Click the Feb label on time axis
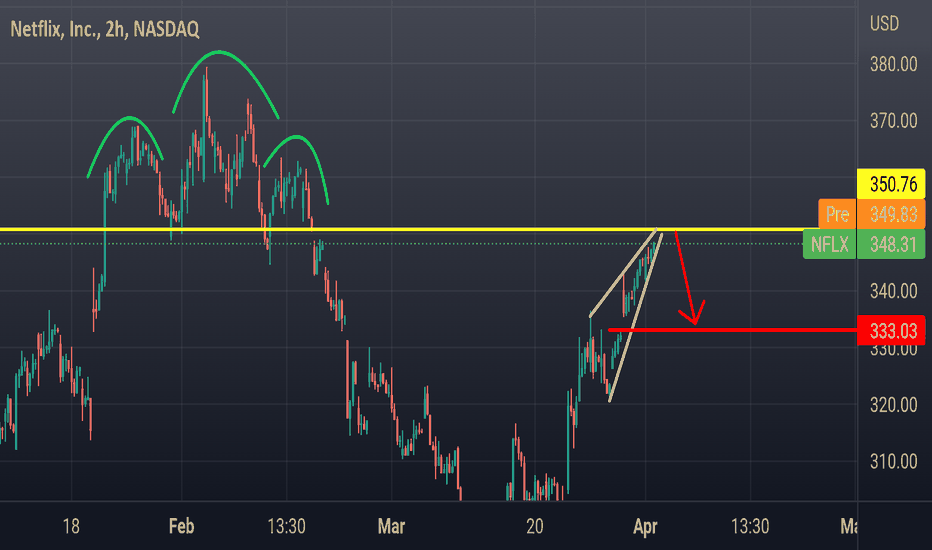This screenshot has height=550, width=932. click(x=181, y=526)
